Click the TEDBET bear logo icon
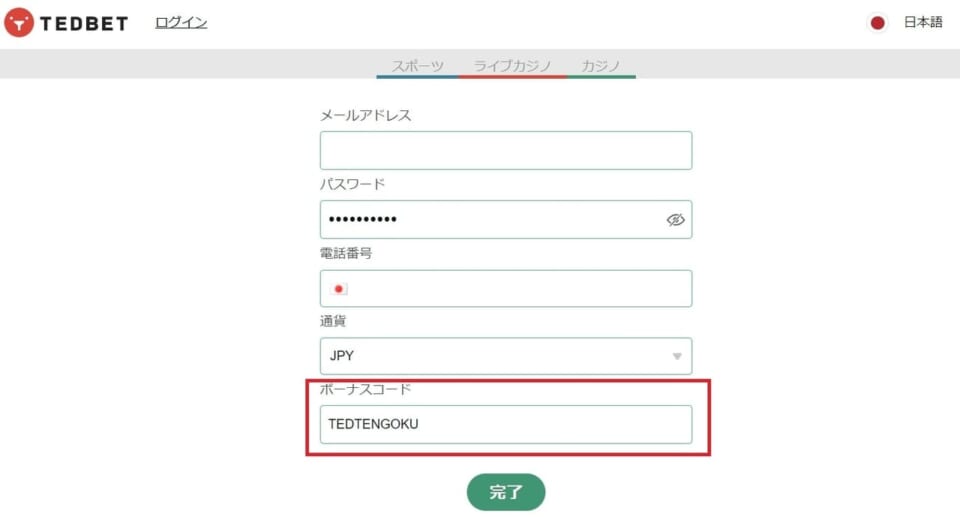This screenshot has width=960, height=517. point(19,23)
